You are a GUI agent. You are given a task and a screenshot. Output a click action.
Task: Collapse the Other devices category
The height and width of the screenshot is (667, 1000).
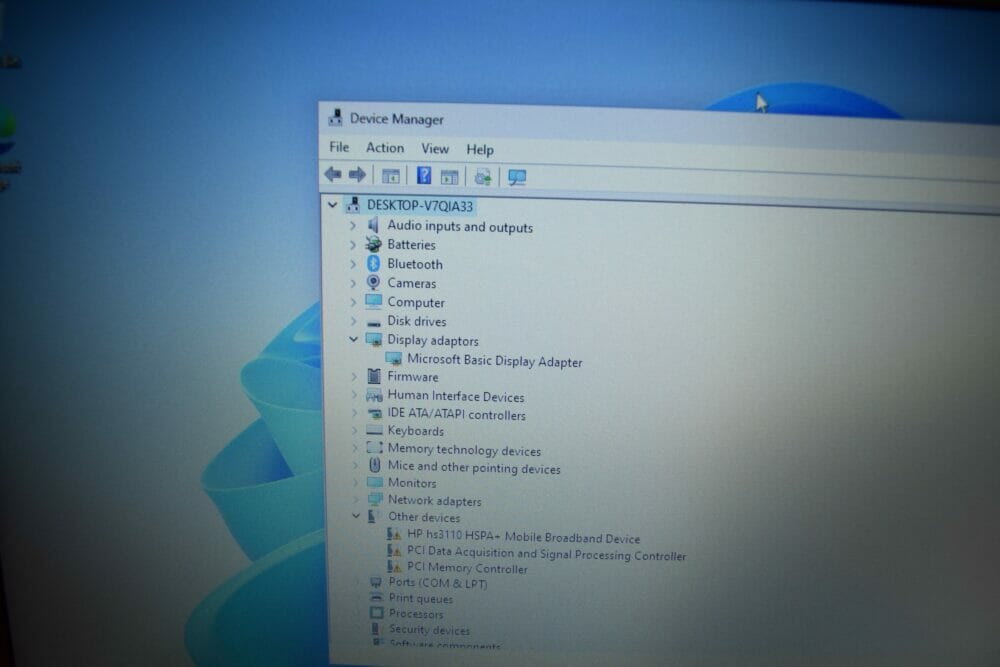click(356, 516)
